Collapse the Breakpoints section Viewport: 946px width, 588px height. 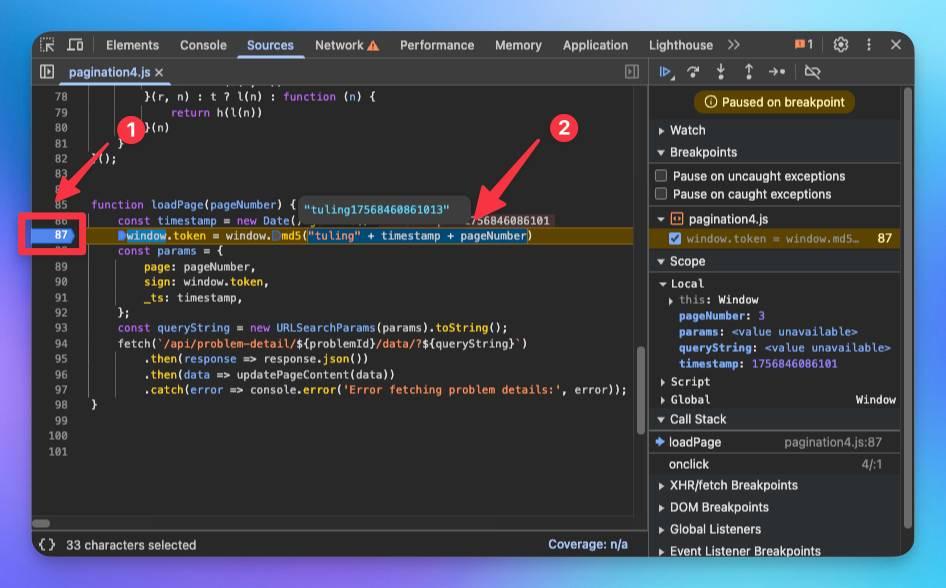(661, 153)
